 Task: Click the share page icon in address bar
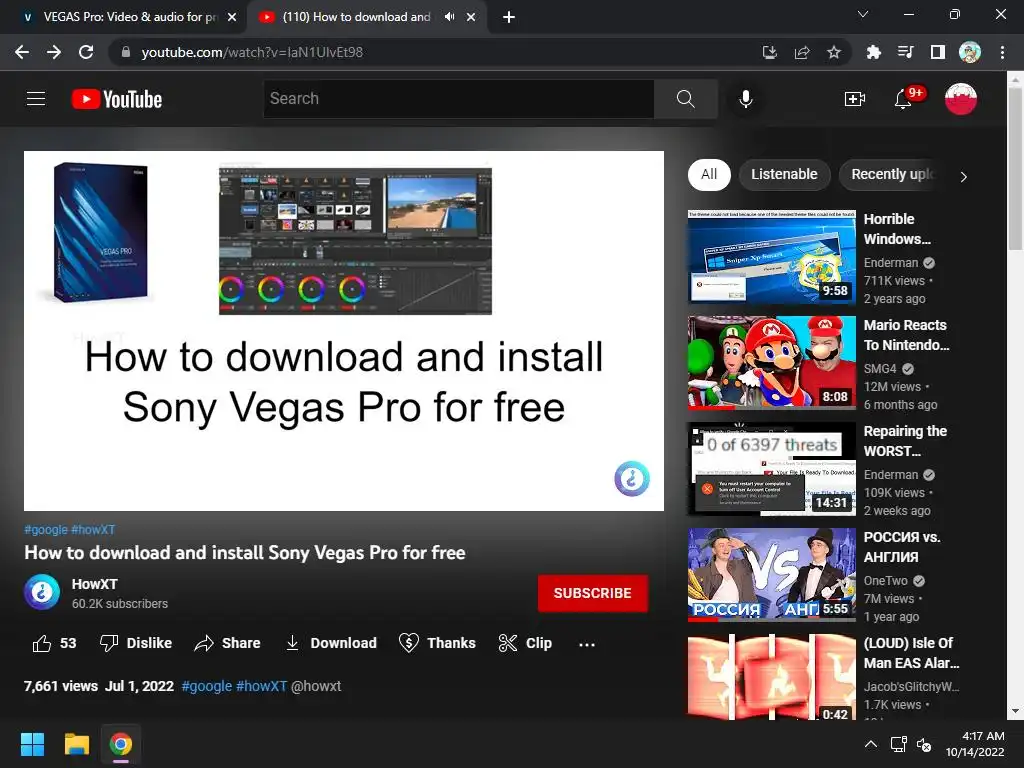tap(801, 52)
